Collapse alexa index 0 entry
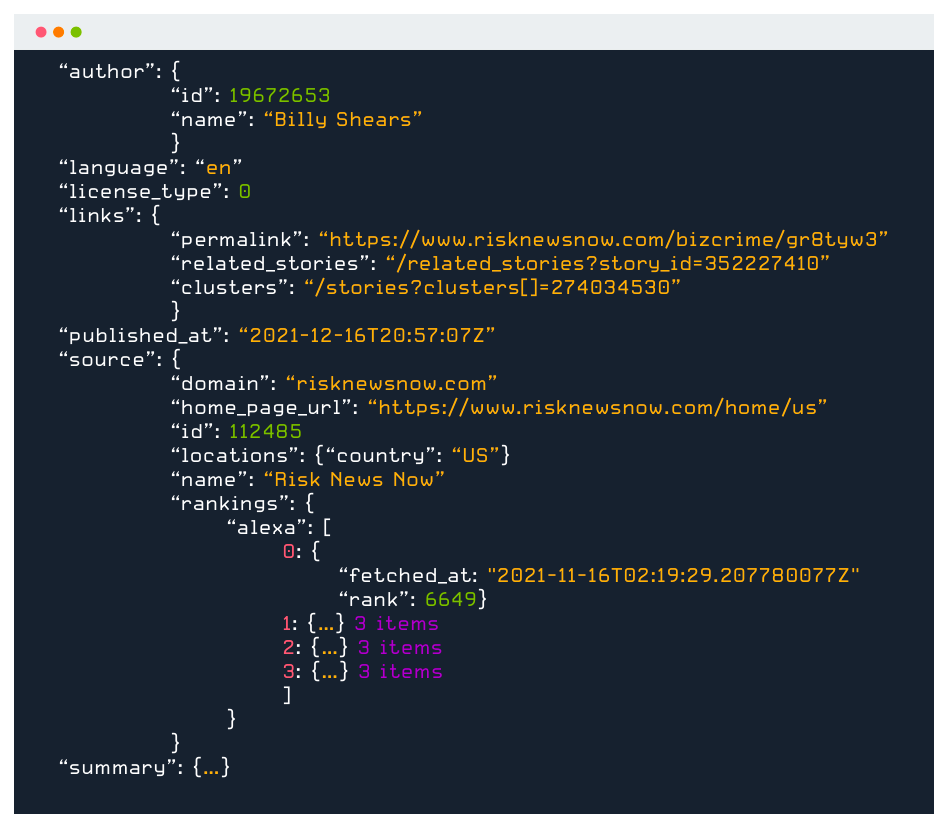 coord(289,551)
